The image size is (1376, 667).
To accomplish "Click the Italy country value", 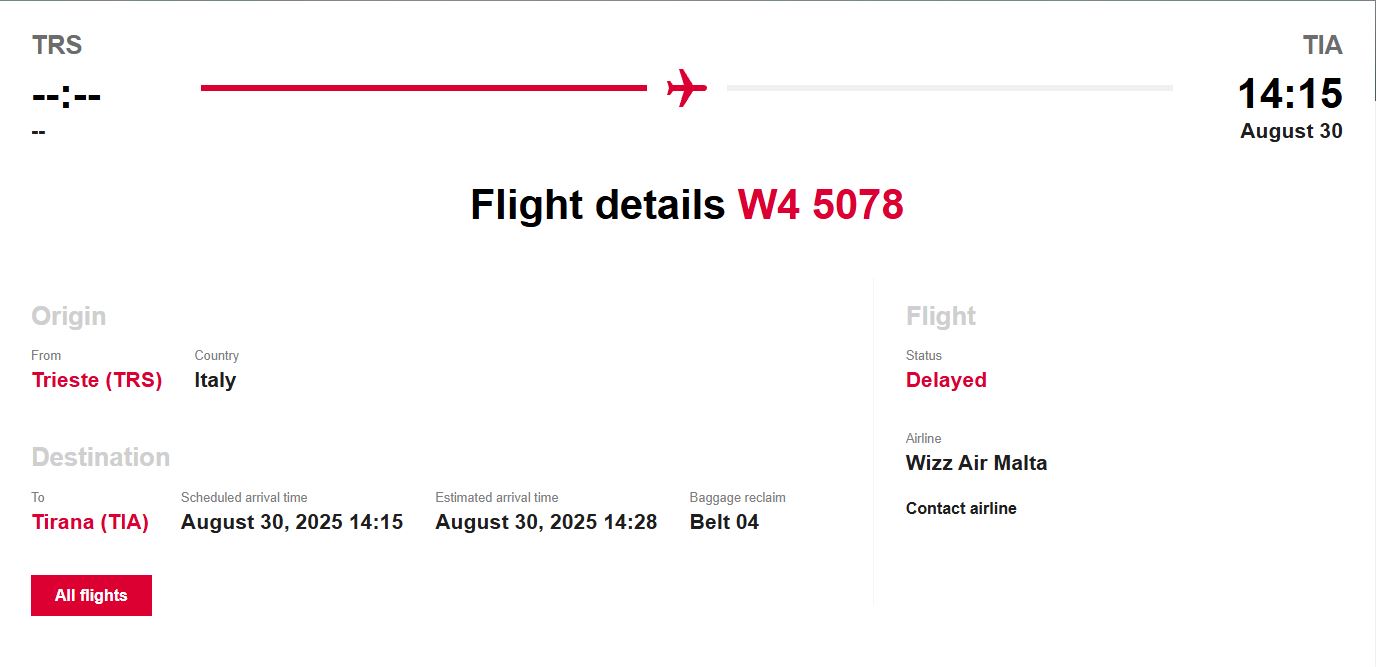I will click(x=215, y=380).
